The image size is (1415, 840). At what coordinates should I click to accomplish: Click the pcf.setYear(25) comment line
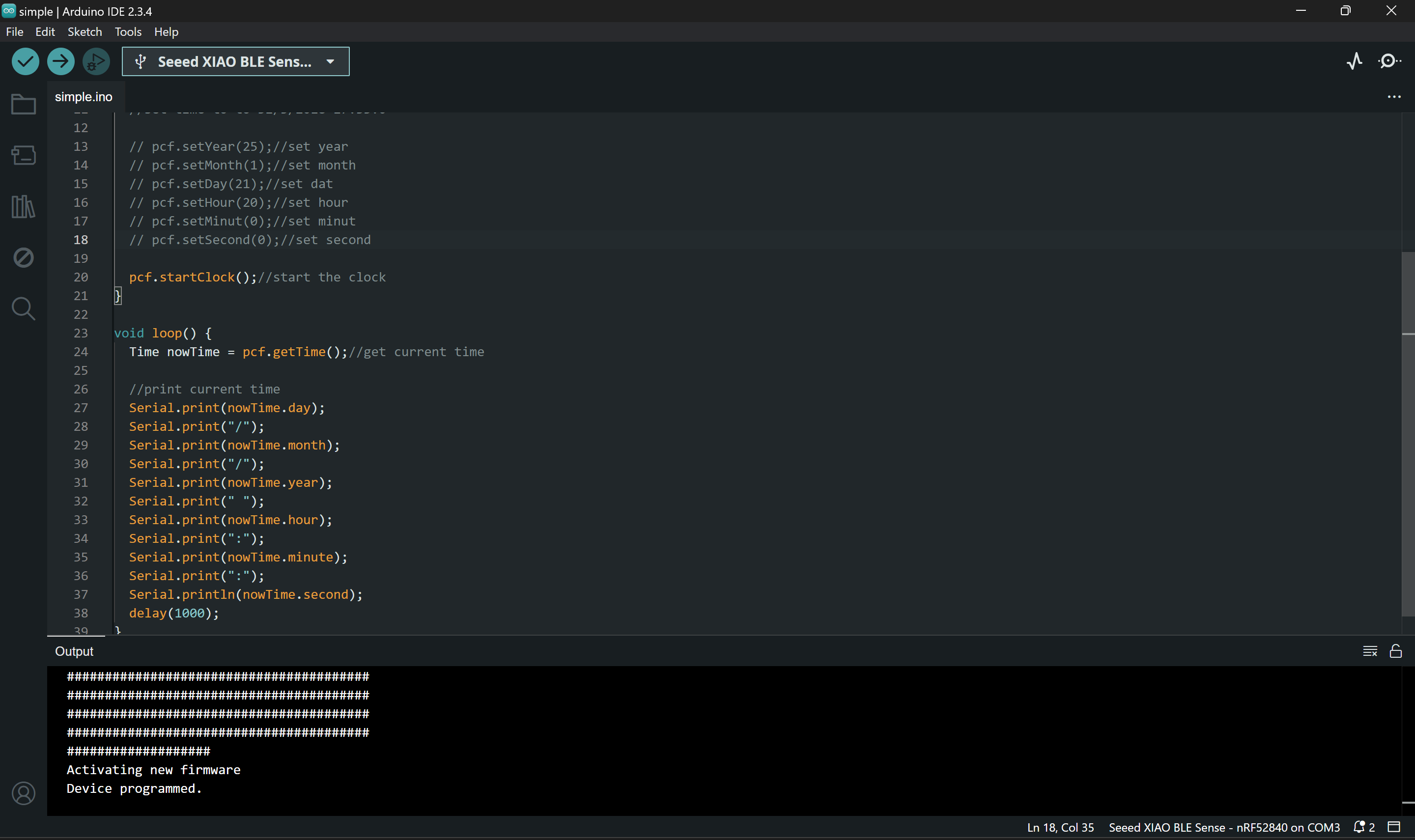[x=238, y=146]
